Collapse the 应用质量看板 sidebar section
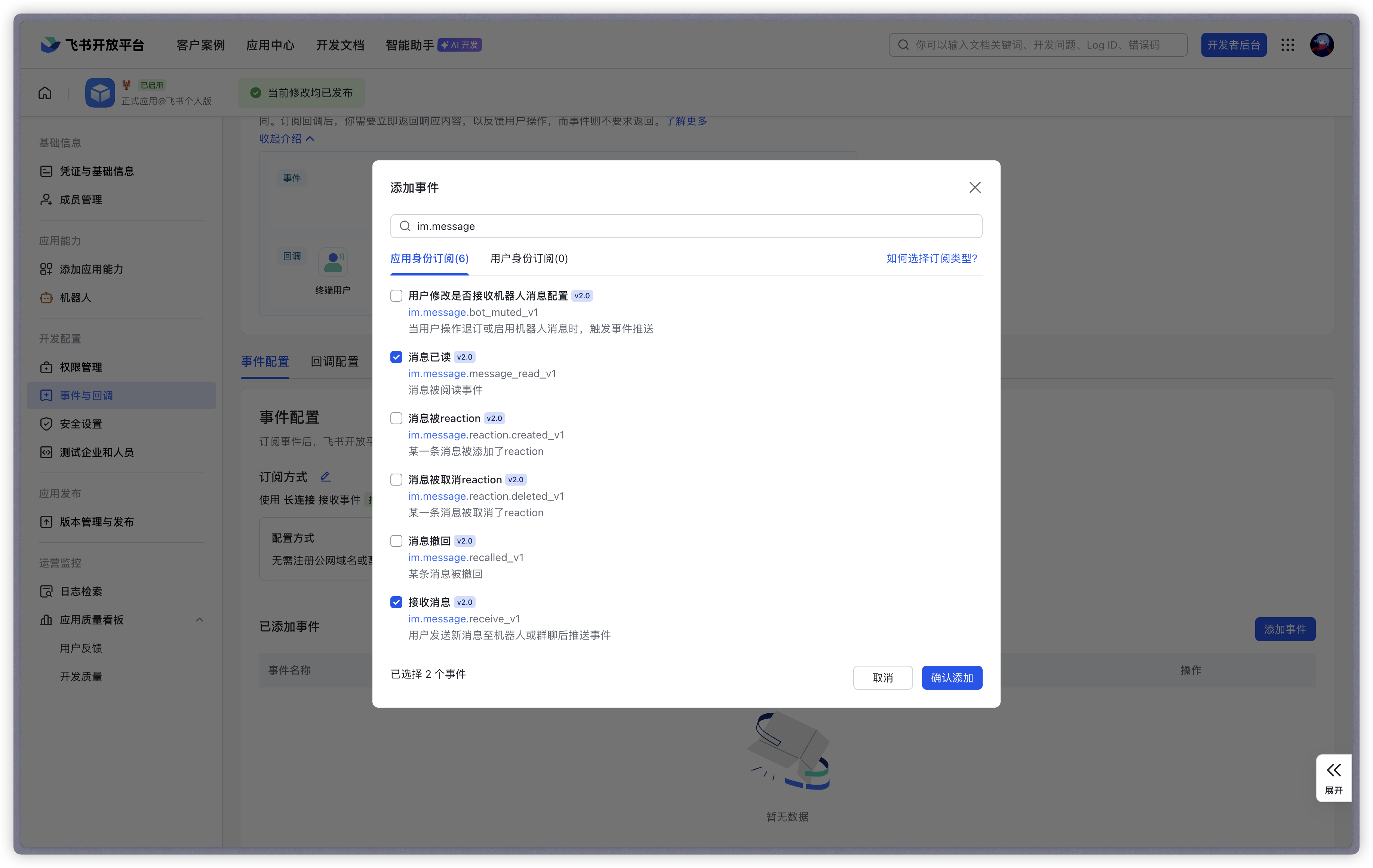1373x868 pixels. (200, 619)
